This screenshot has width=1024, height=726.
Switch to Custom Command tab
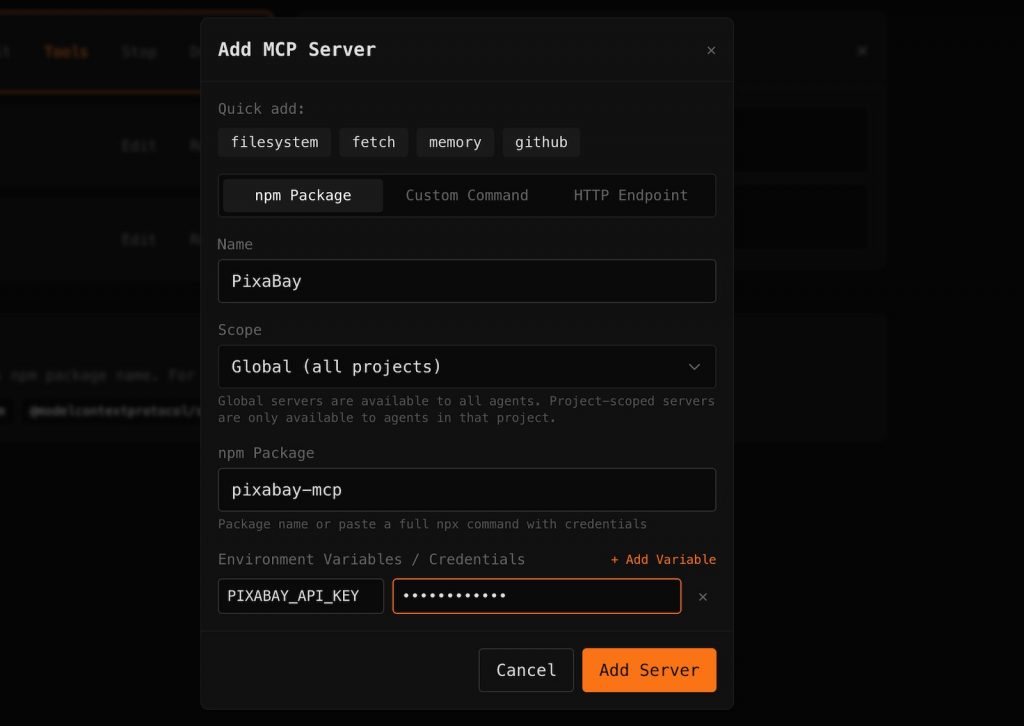pyautogui.click(x=467, y=195)
